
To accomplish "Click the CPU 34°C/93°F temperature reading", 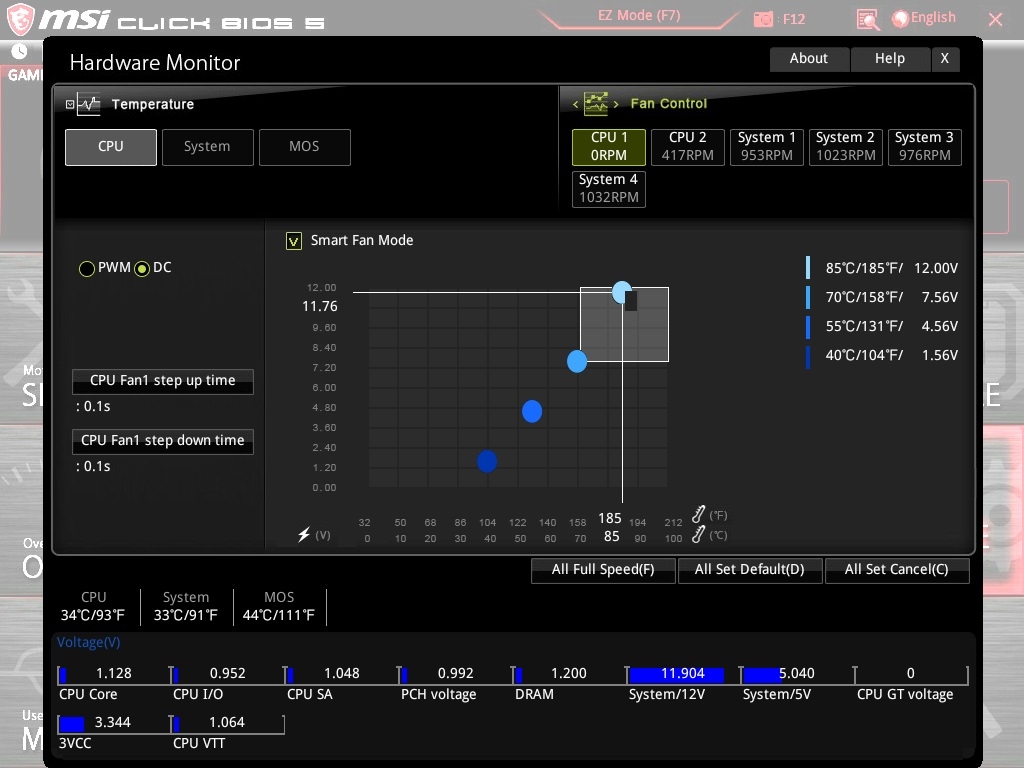I will 93,607.
